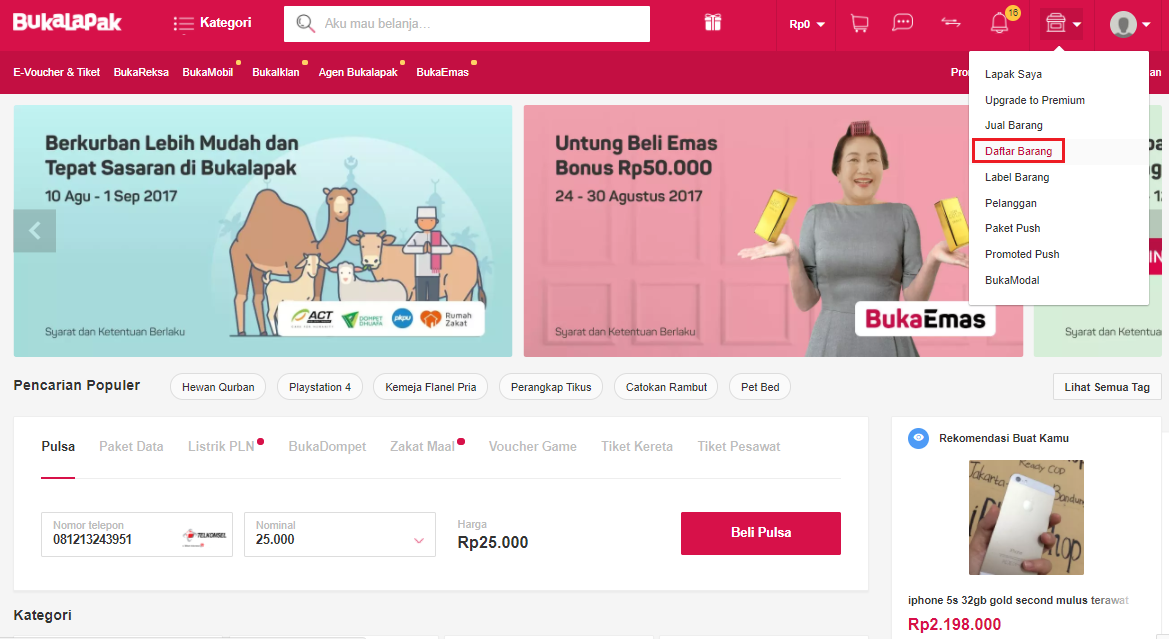This screenshot has height=639, width=1169.
Task: Click the Playstation 4 popular tag
Action: pyautogui.click(x=320, y=387)
